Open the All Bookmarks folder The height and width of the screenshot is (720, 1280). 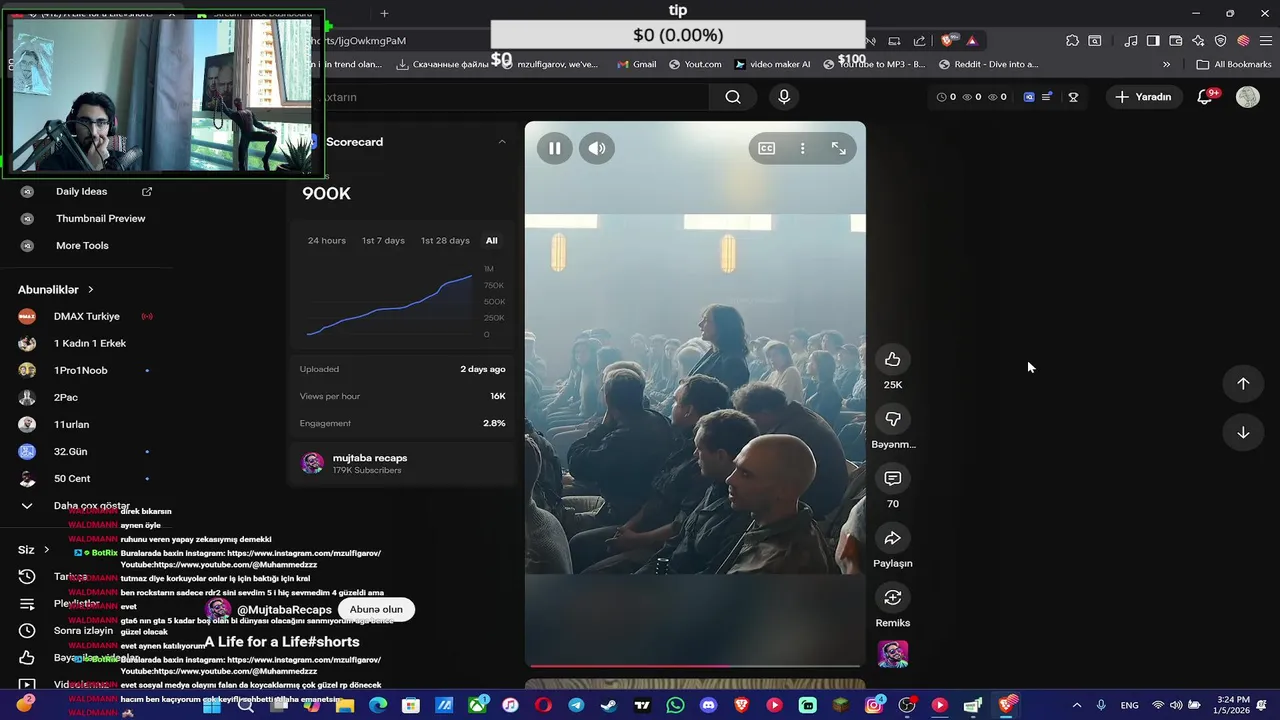[x=1234, y=64]
